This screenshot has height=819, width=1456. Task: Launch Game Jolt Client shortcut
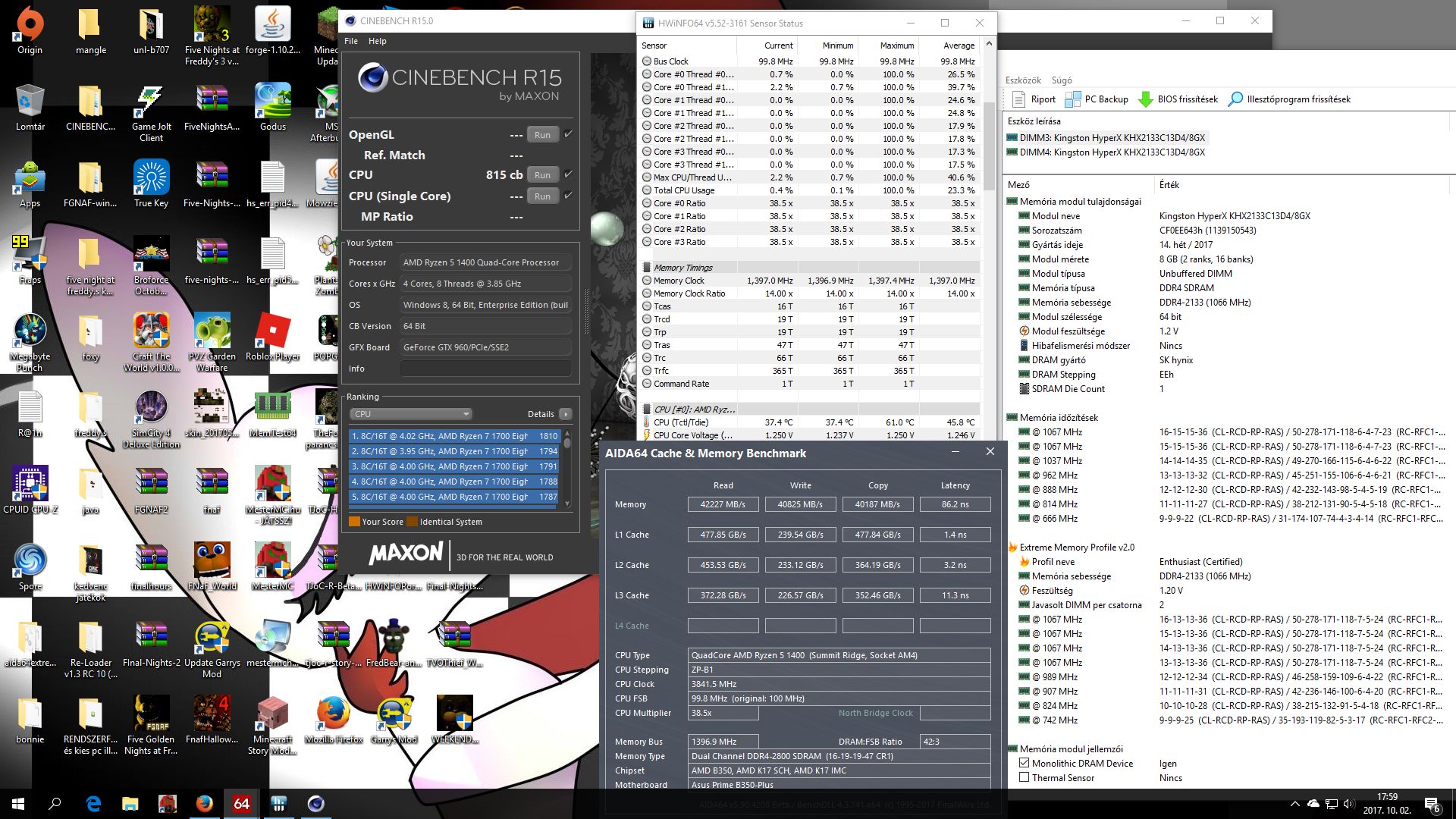tap(151, 112)
